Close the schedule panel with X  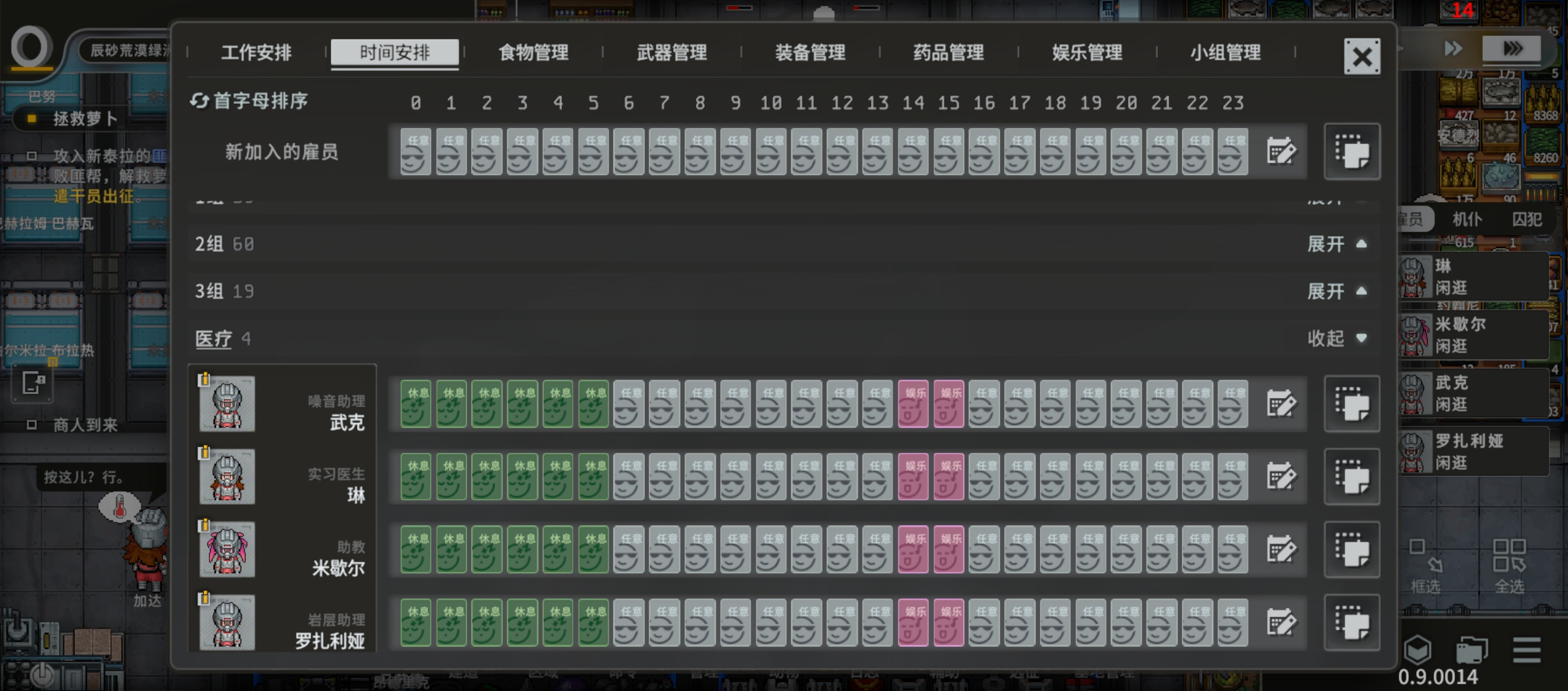1362,56
